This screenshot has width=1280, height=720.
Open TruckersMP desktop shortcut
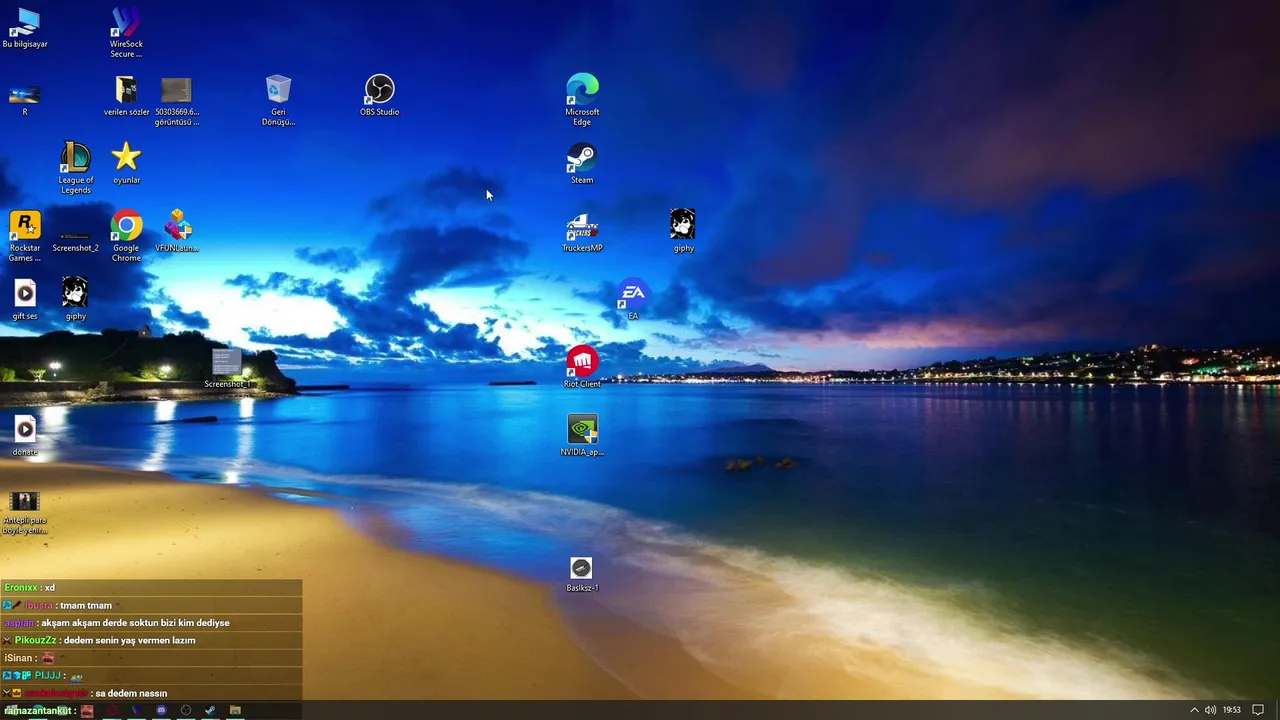[x=582, y=231]
